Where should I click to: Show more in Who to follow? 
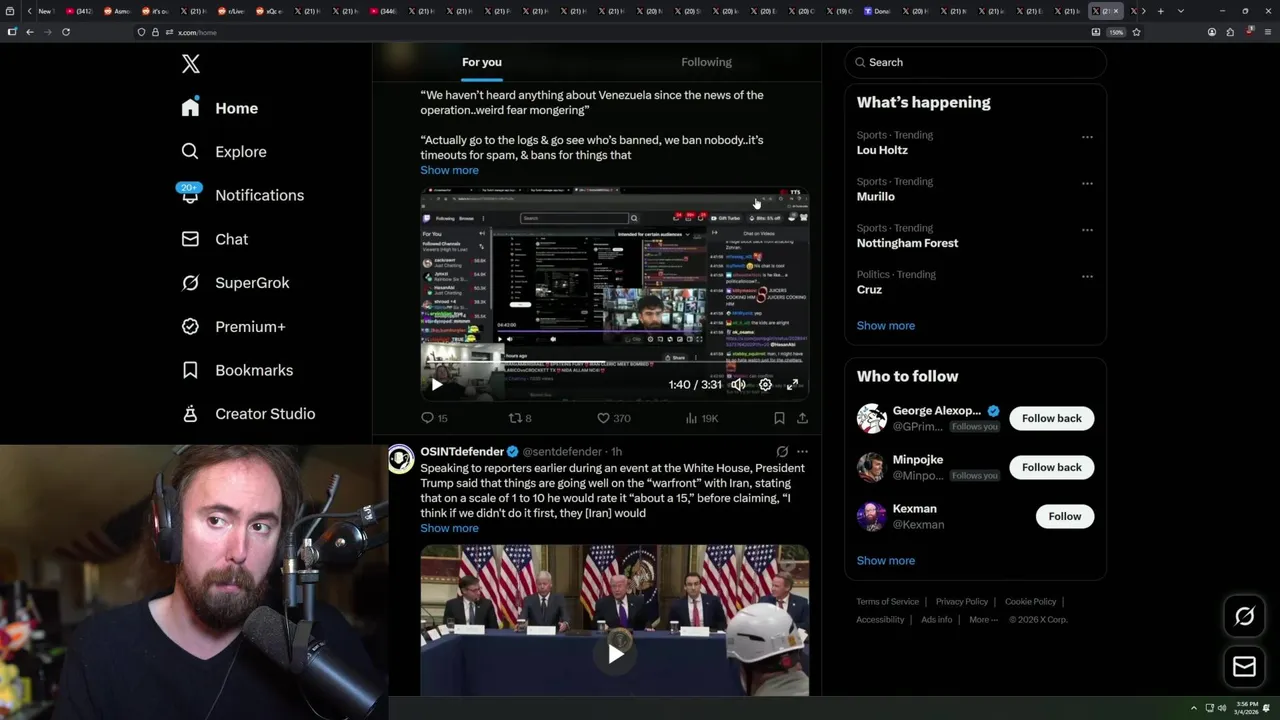(885, 561)
